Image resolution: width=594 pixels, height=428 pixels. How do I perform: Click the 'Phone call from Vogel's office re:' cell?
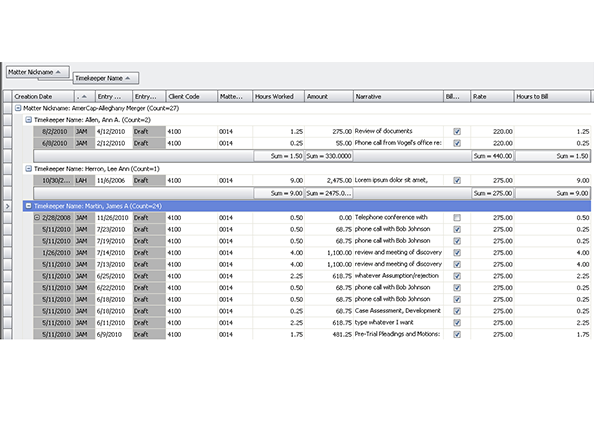(398, 143)
